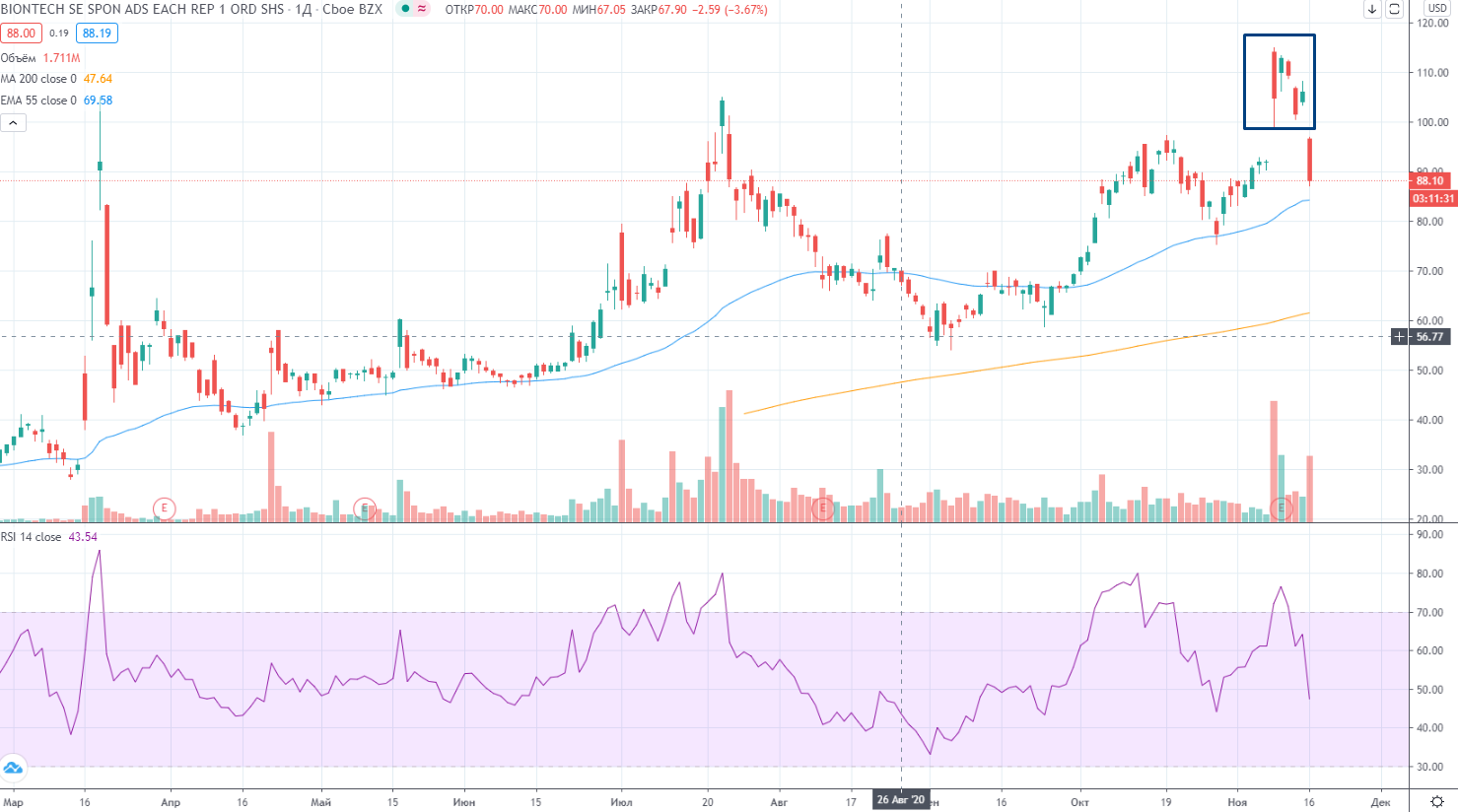
Task: Open the USD currency selector
Action: (1437, 8)
